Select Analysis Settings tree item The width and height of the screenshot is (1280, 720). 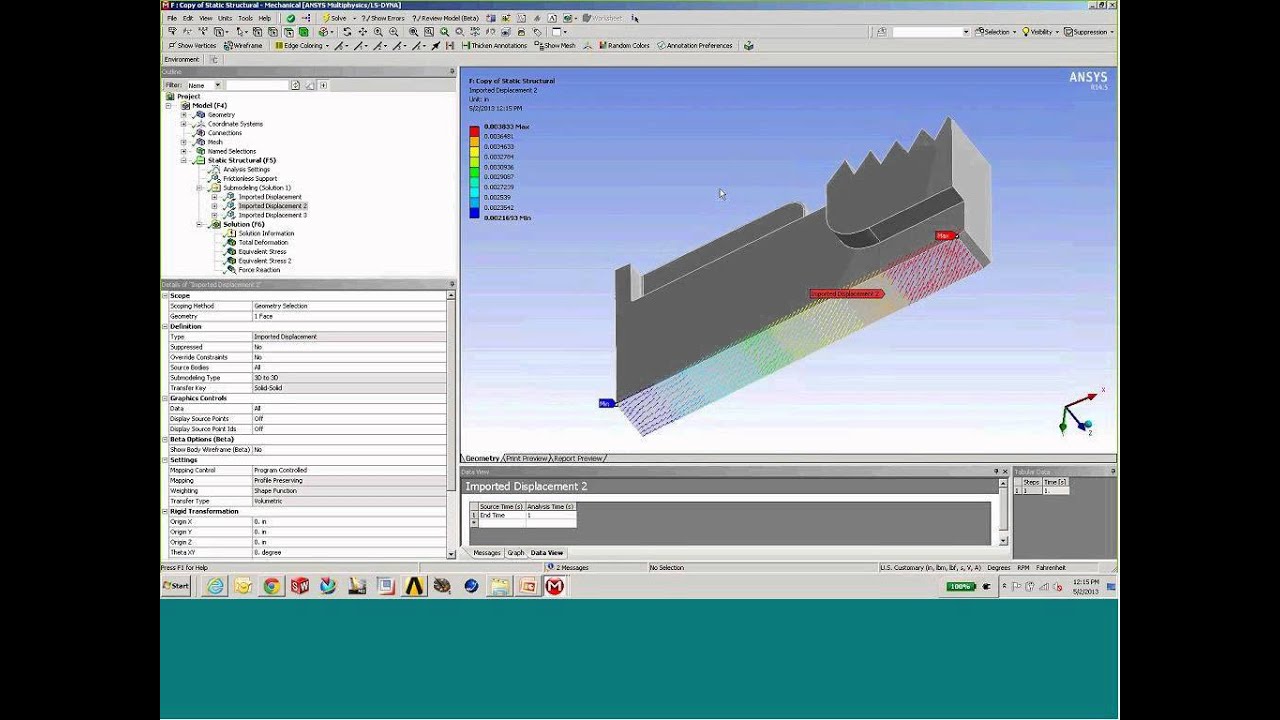[246, 169]
